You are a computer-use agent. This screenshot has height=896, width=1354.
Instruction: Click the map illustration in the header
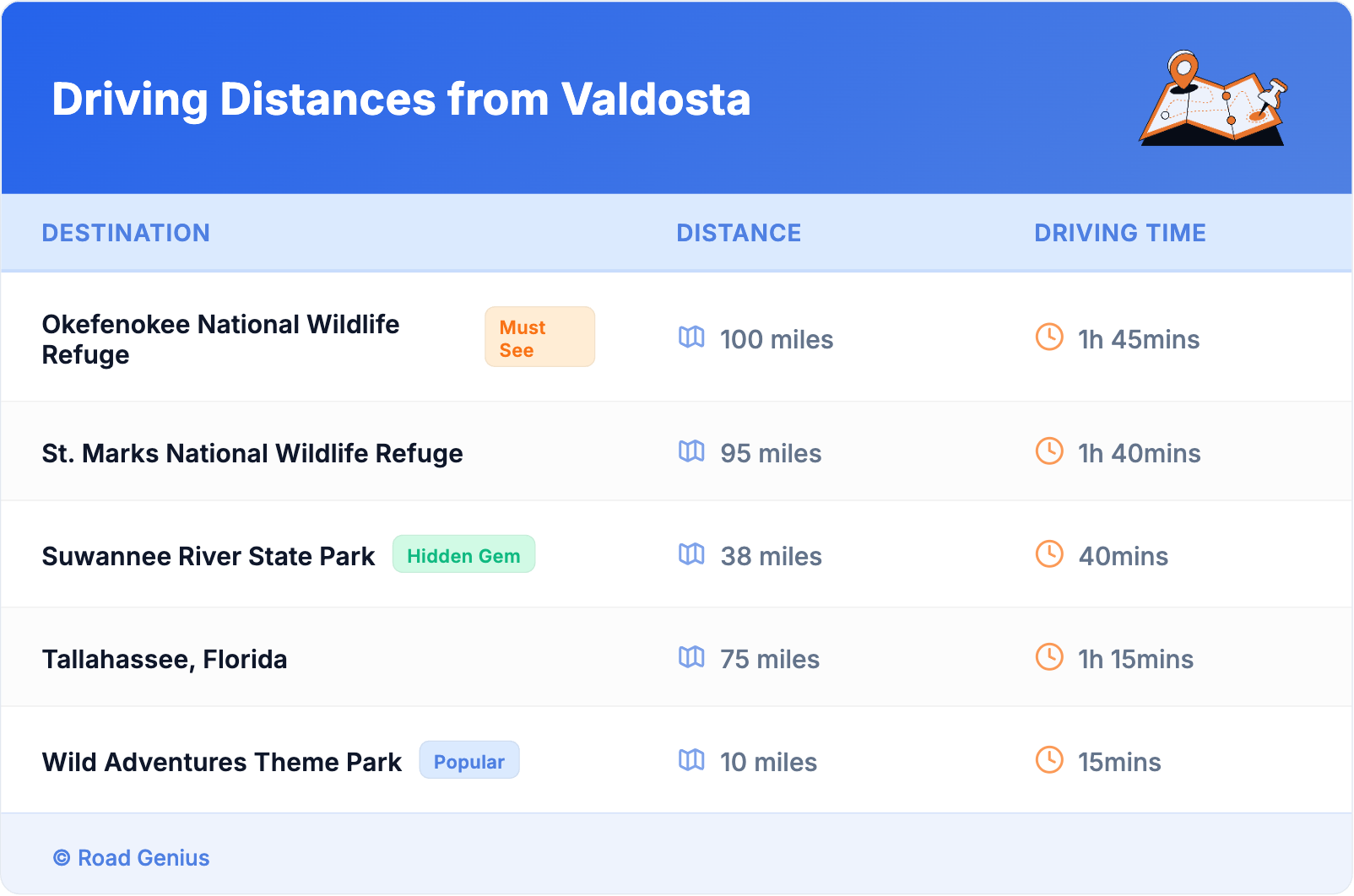point(1213,99)
